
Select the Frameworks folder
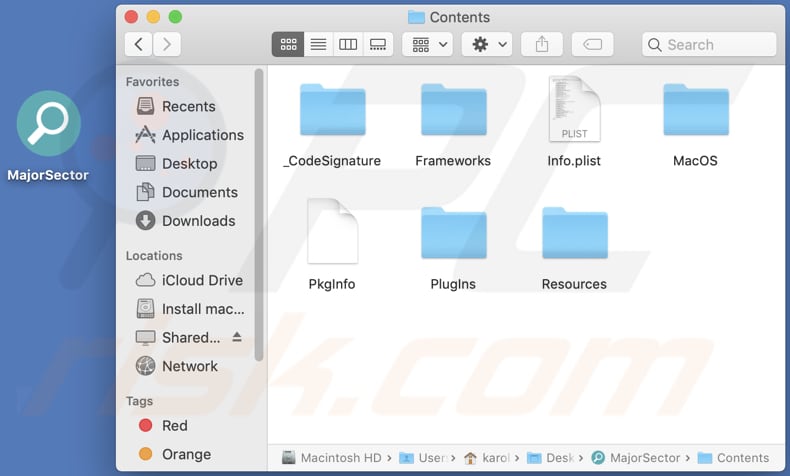[x=453, y=111]
